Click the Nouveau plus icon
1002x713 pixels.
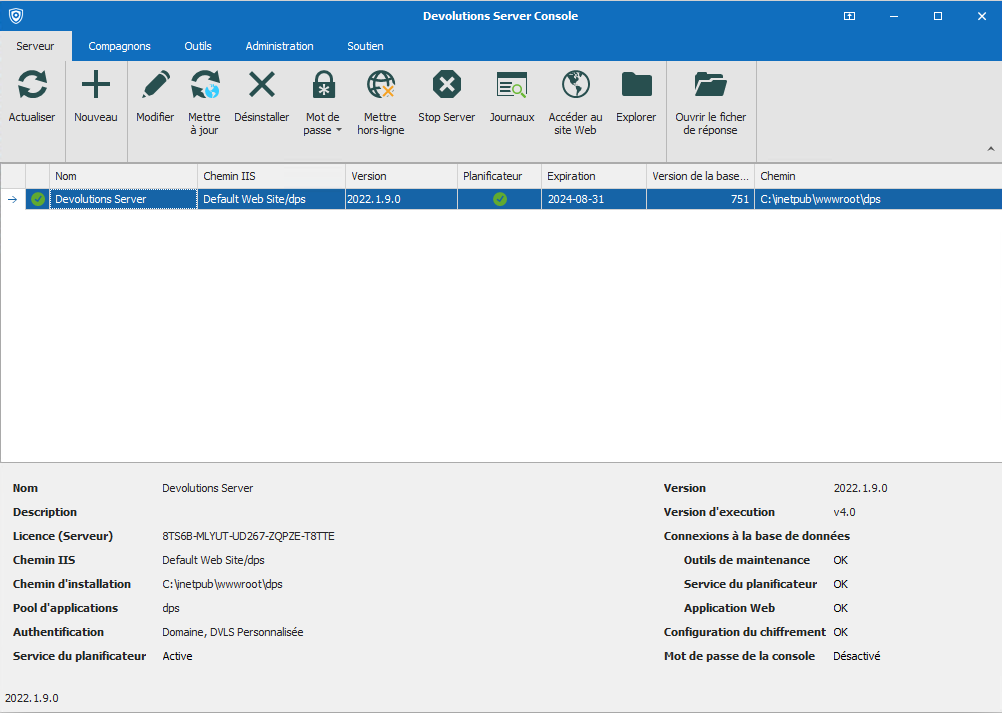pos(96,86)
